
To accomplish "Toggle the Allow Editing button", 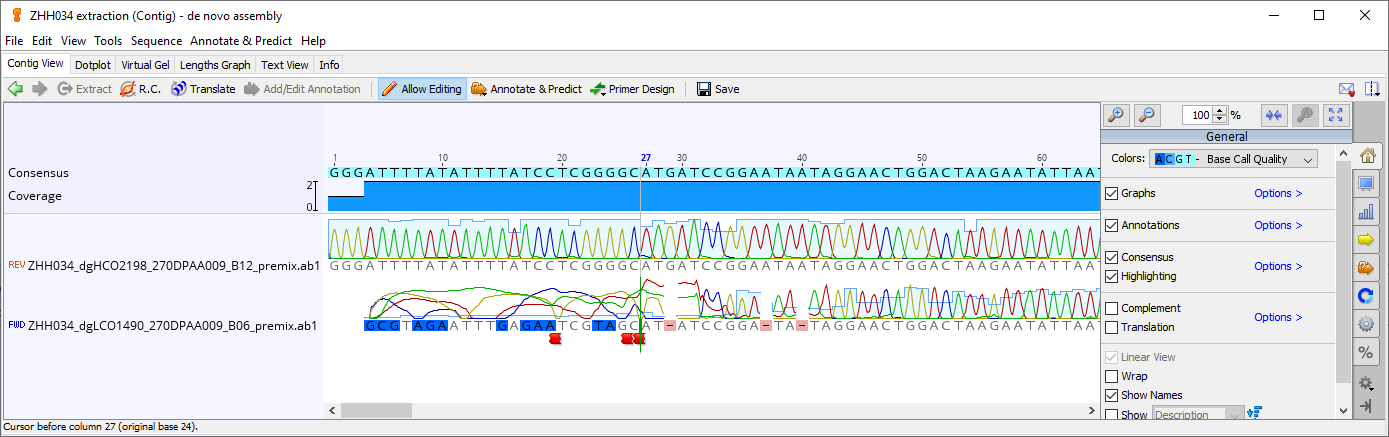I will coord(421,89).
